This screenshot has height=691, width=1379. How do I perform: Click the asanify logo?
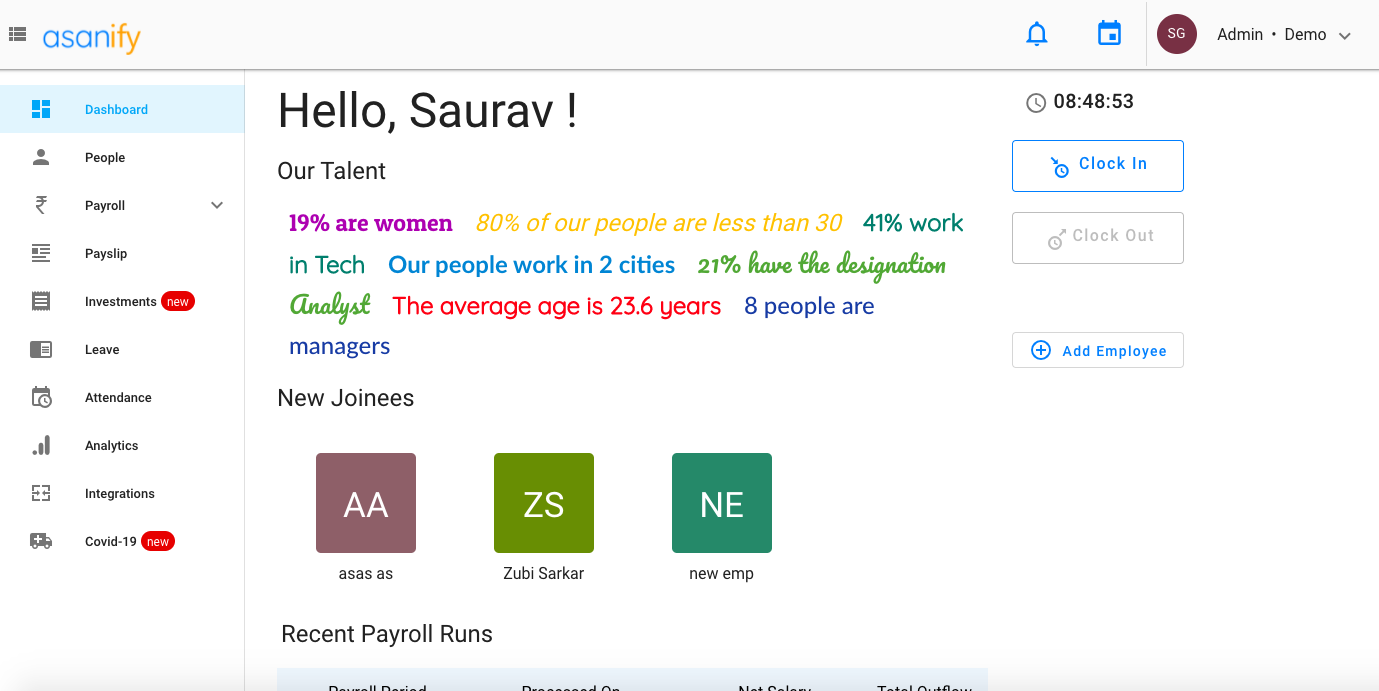click(x=90, y=37)
